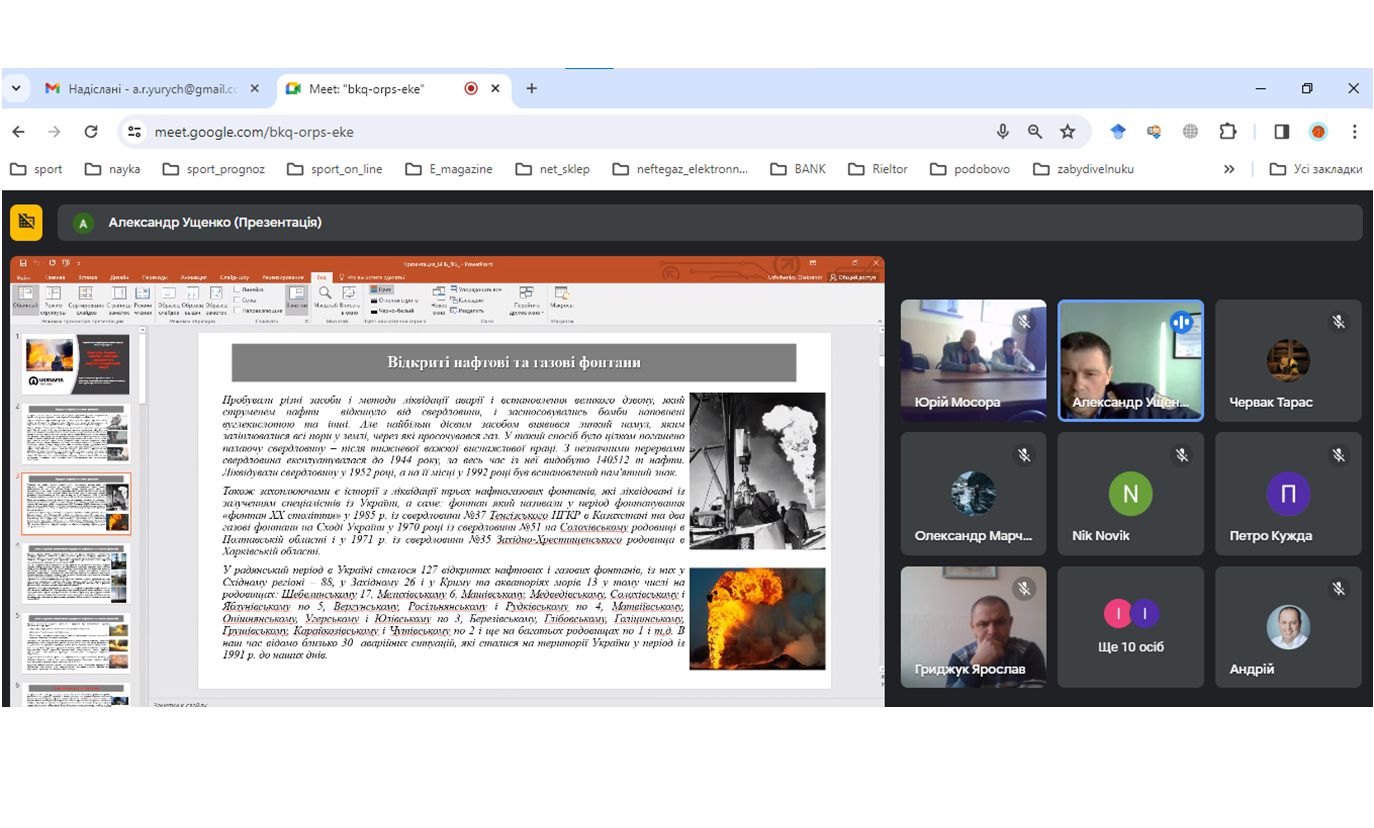Image resolution: width=1374 pixels, height=828 pixels.
Task: Open the tab search chevron in Chrome
Action: (x=15, y=88)
